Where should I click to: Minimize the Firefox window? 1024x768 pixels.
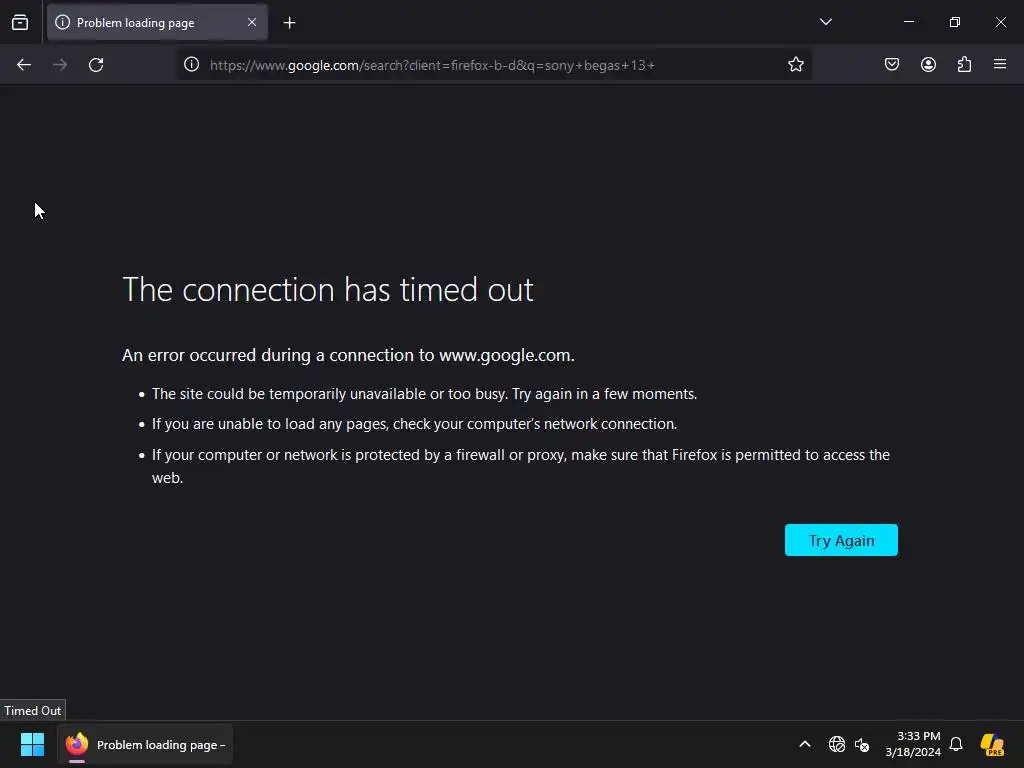click(908, 22)
